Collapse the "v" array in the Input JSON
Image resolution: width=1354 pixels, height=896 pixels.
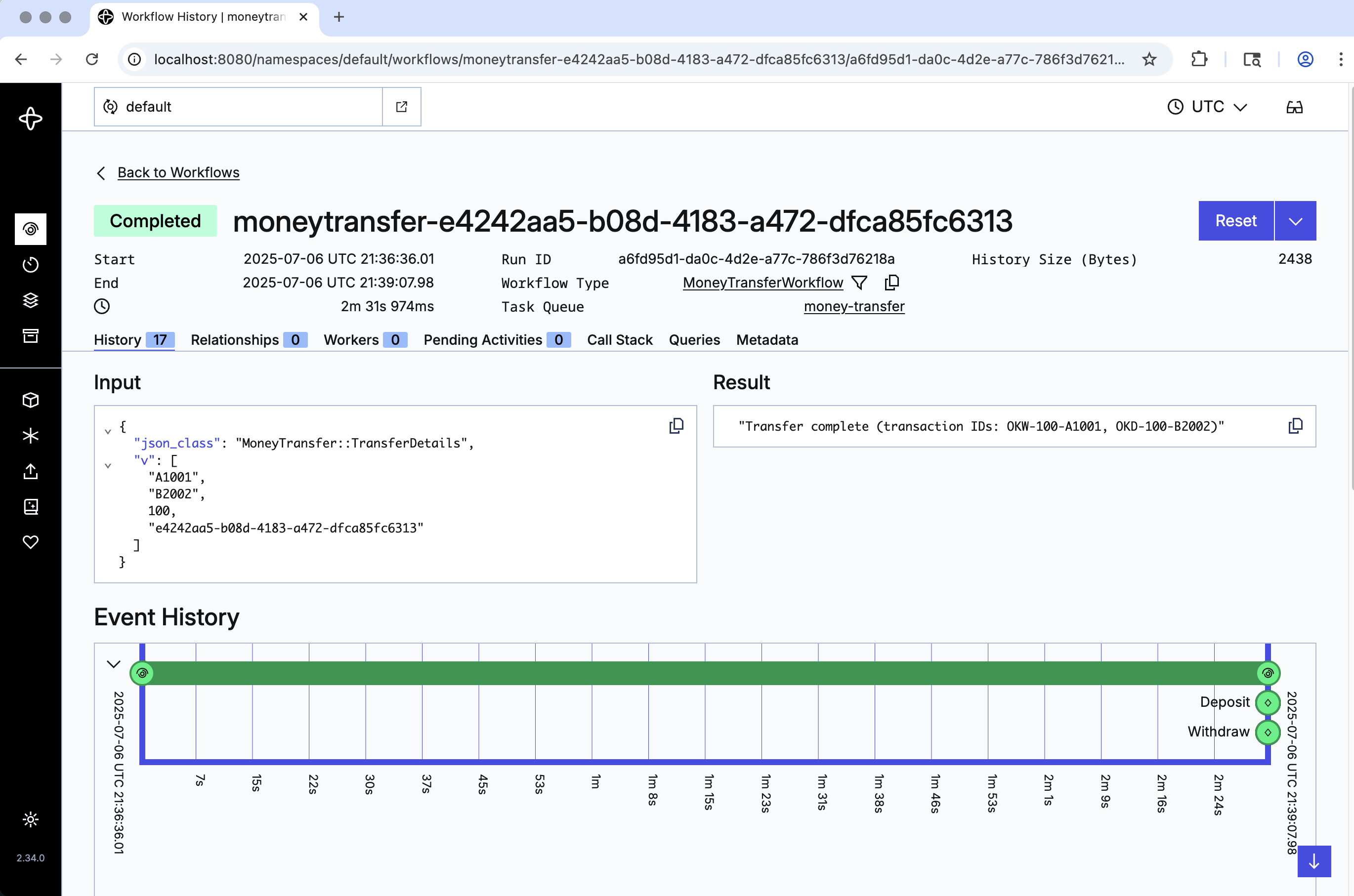[x=108, y=465]
